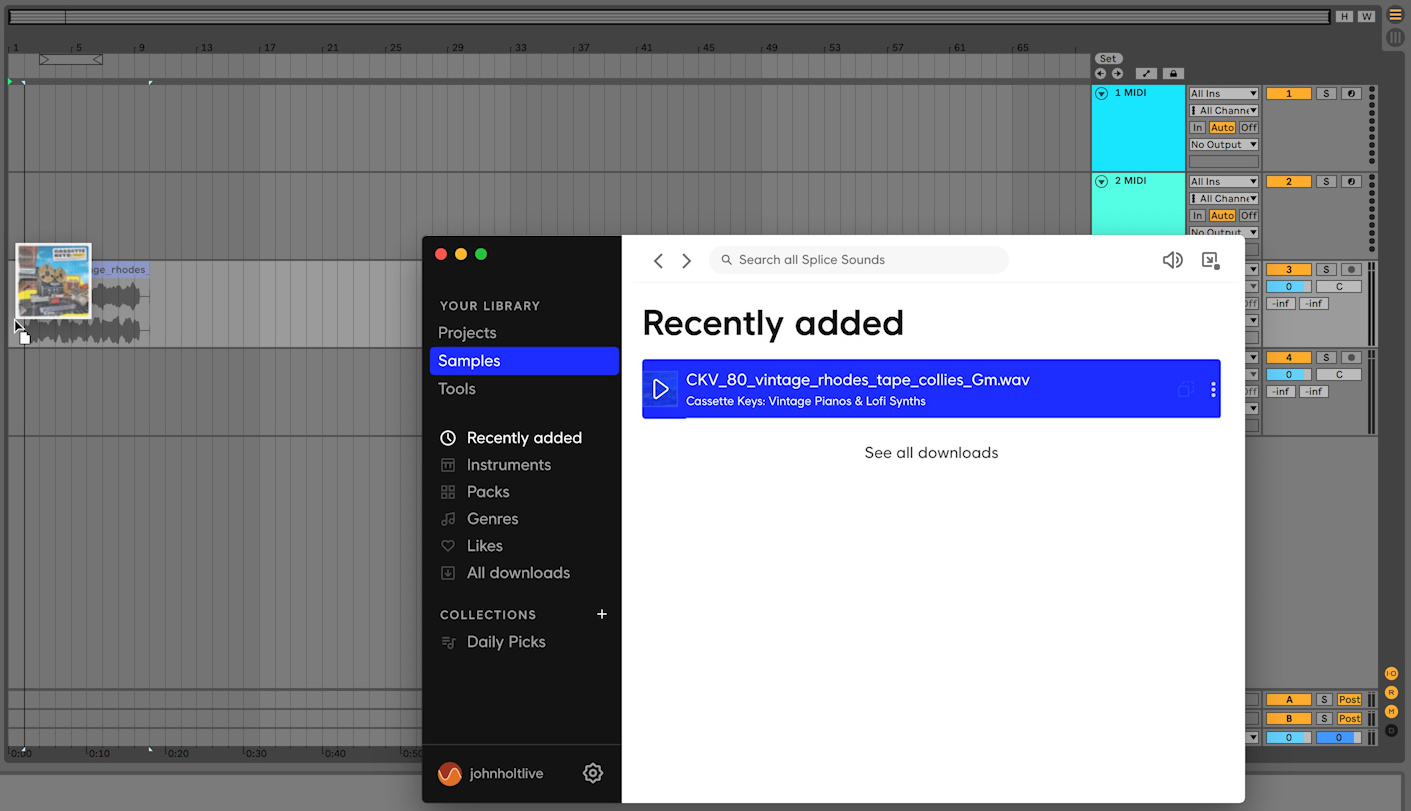
Task: Jump to next locator arrow in Ableton
Action: click(x=1117, y=74)
